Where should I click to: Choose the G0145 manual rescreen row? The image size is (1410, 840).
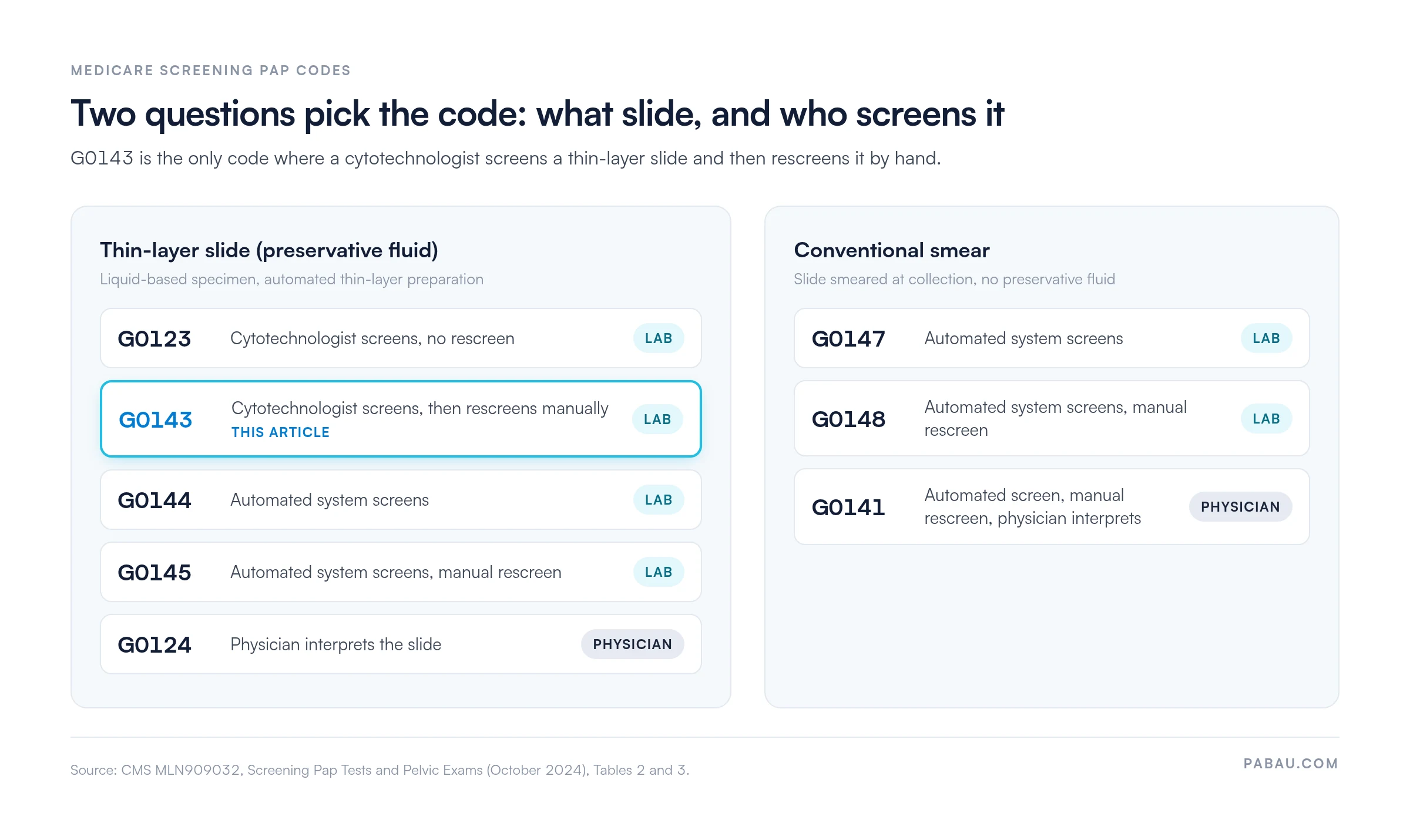401,572
